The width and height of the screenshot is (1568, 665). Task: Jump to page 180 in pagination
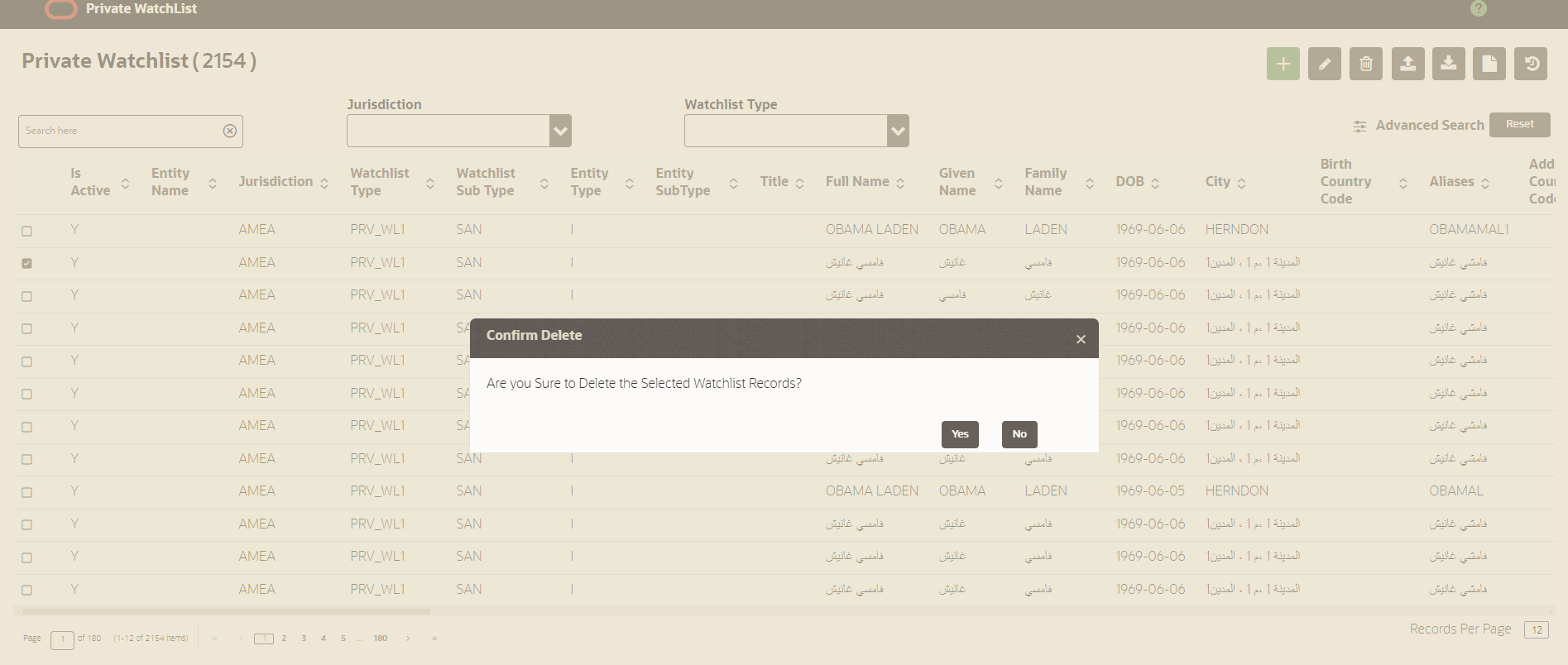381,639
